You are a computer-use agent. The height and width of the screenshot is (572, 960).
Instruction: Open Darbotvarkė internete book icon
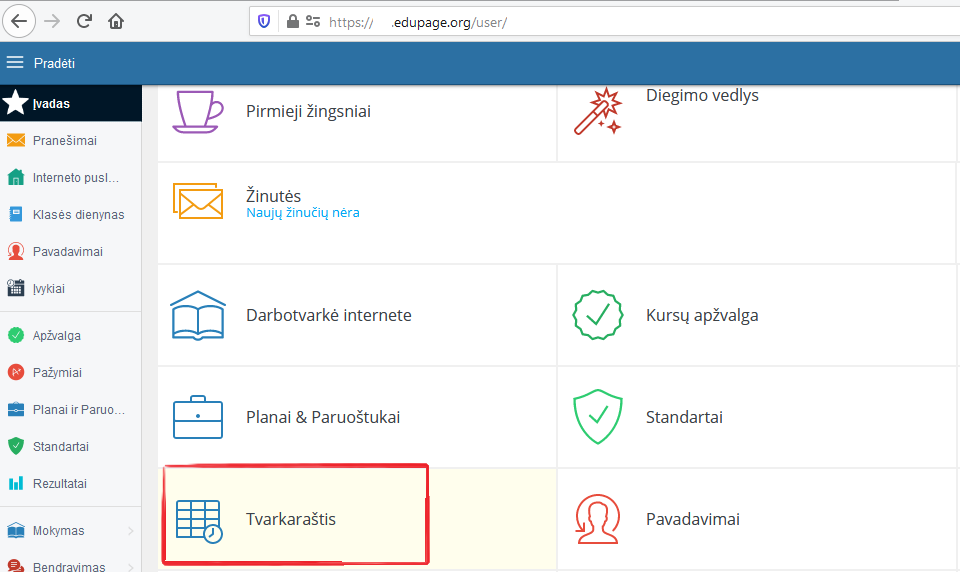(198, 315)
